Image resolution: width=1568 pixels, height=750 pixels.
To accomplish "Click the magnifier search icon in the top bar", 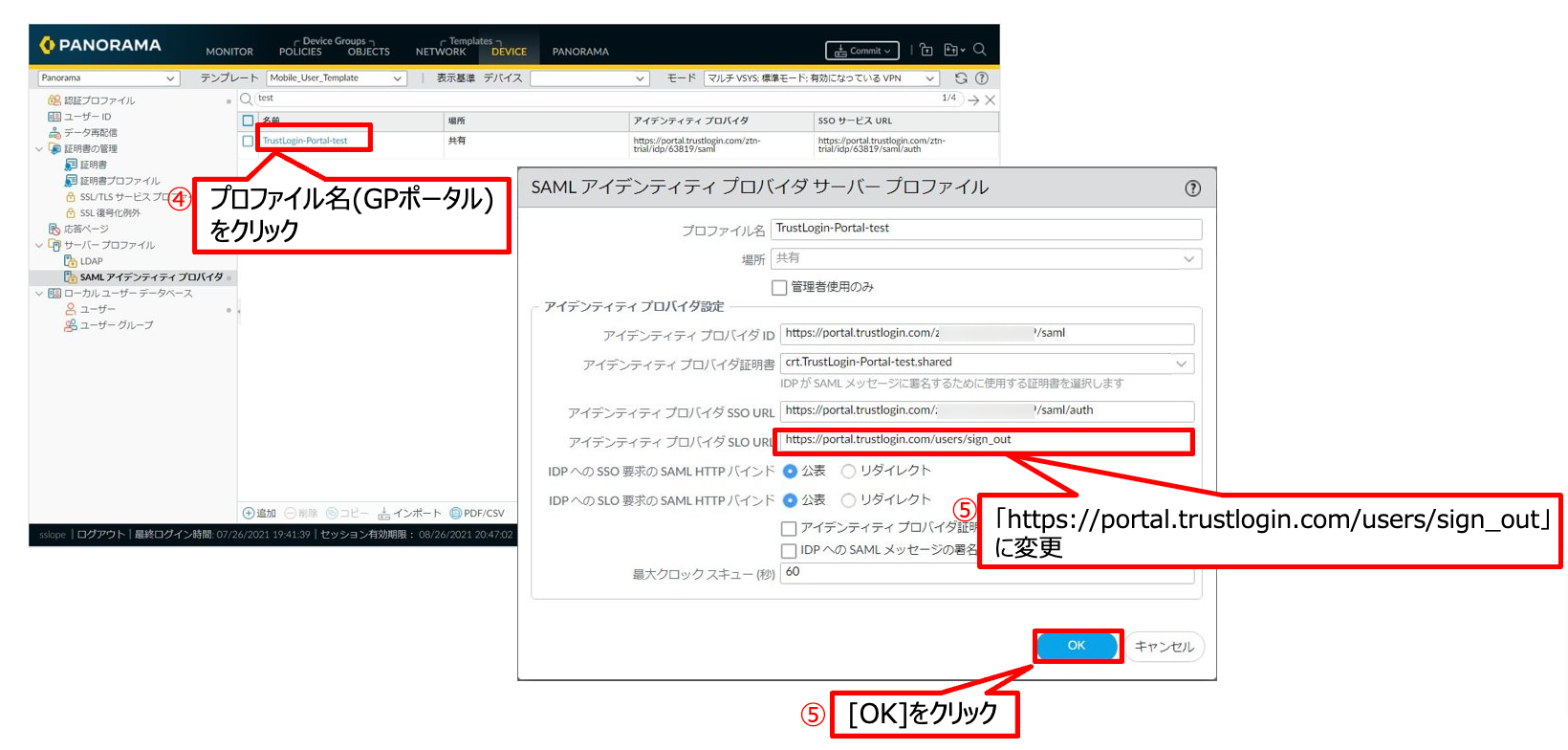I will (980, 50).
